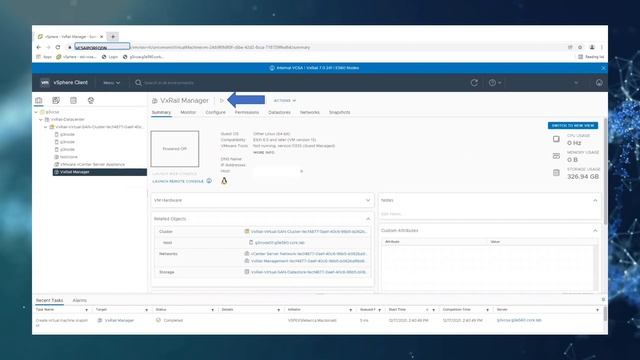Click datastore icon in Related Objects Storage row
Viewport: 640px width, 360px height.
click(247, 272)
